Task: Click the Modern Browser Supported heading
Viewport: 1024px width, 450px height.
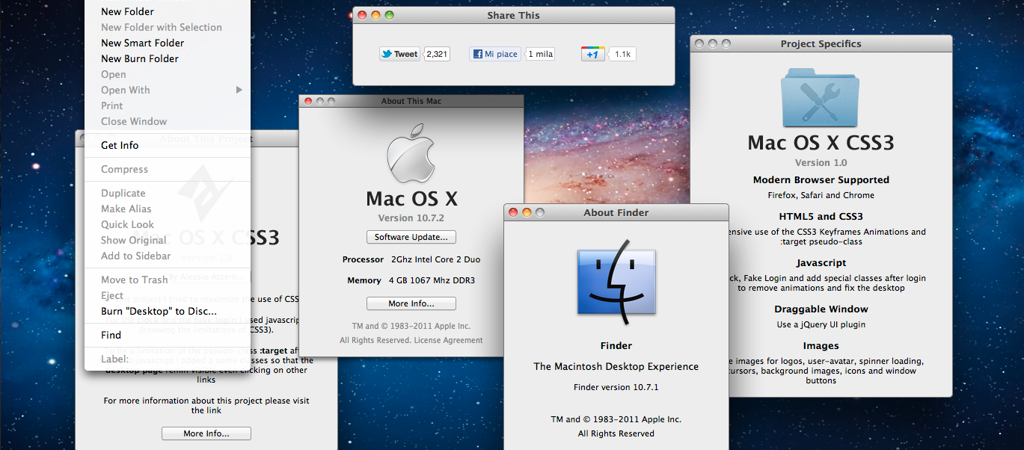Action: [x=821, y=180]
